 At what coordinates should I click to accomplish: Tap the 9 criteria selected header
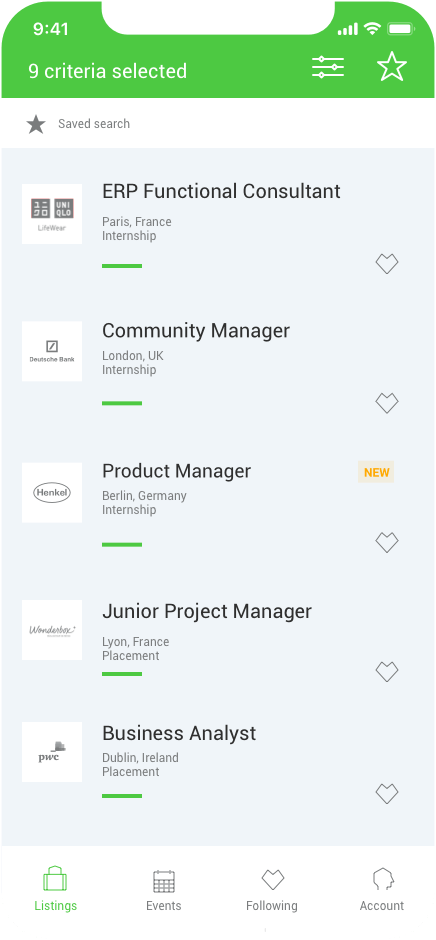tap(108, 71)
